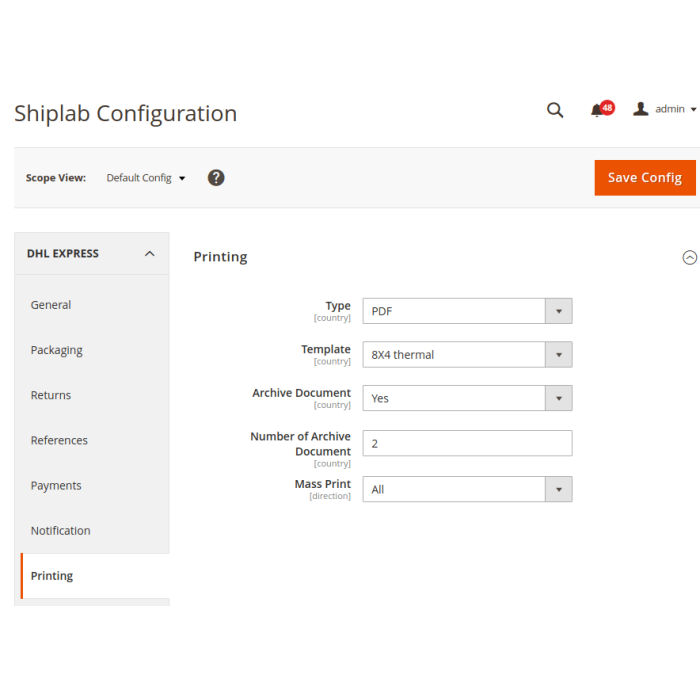The width and height of the screenshot is (700, 700).
Task: Click the Shiplab Configuration page title
Action: [x=125, y=113]
